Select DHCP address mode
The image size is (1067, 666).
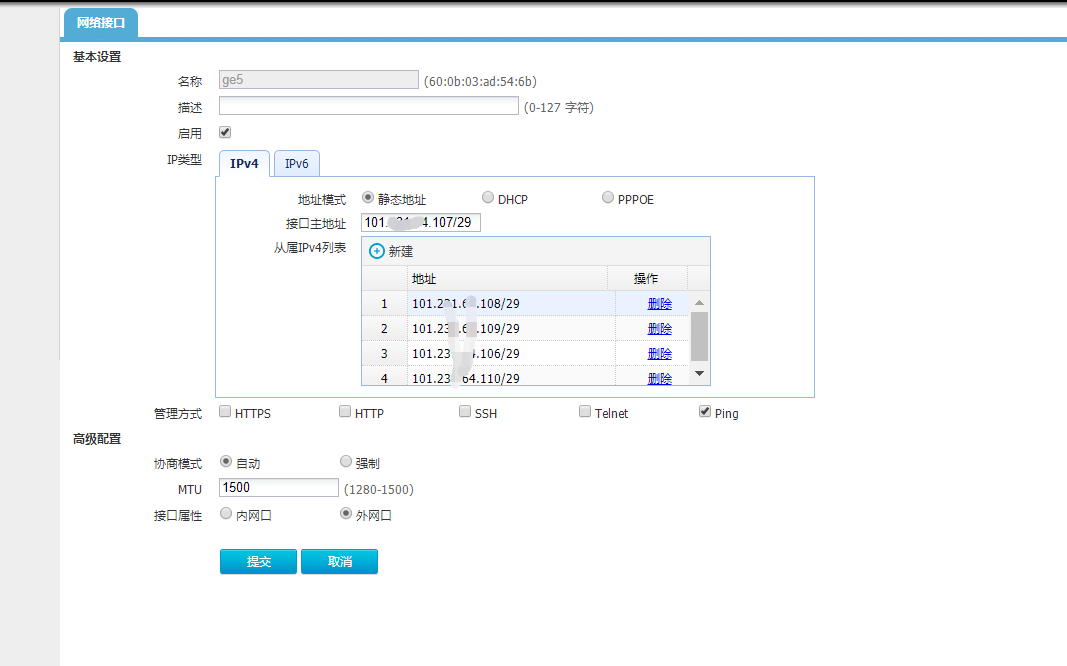click(x=488, y=198)
